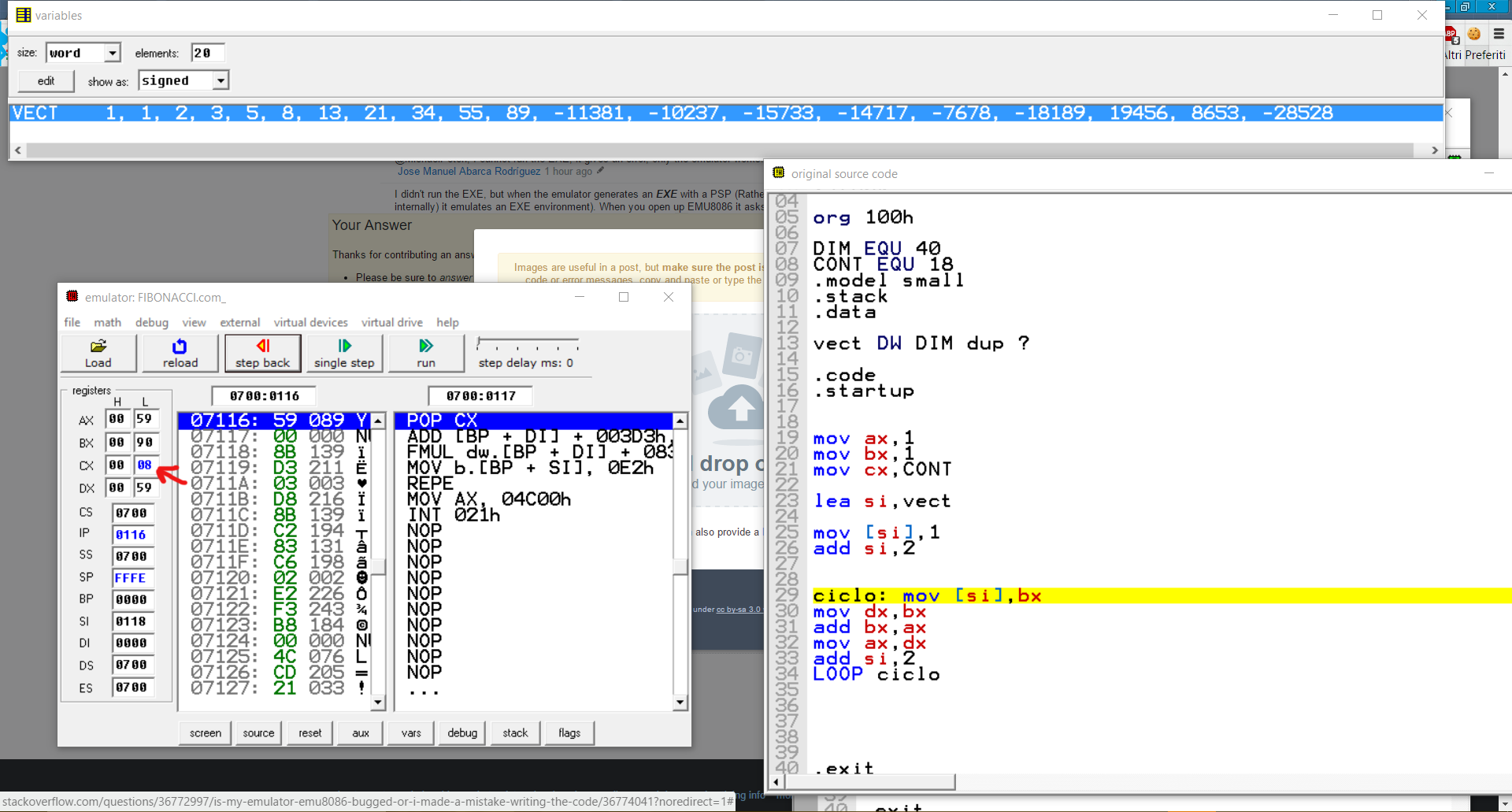1512x812 pixels.
Task: Click the screen button at emulator bottom
Action: pyautogui.click(x=206, y=732)
